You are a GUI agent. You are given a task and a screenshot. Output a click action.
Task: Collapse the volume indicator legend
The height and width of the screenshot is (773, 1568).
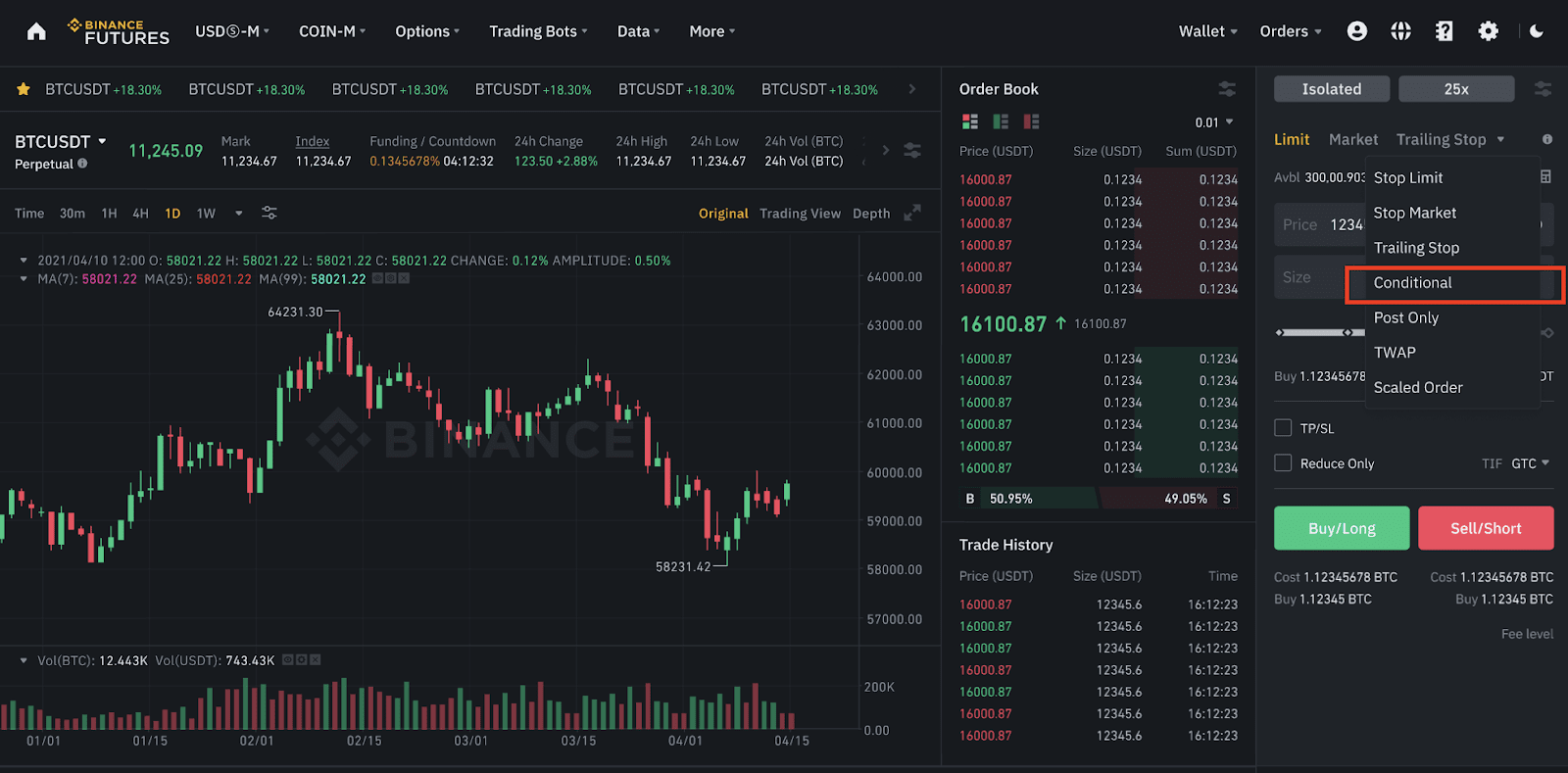pos(24,660)
